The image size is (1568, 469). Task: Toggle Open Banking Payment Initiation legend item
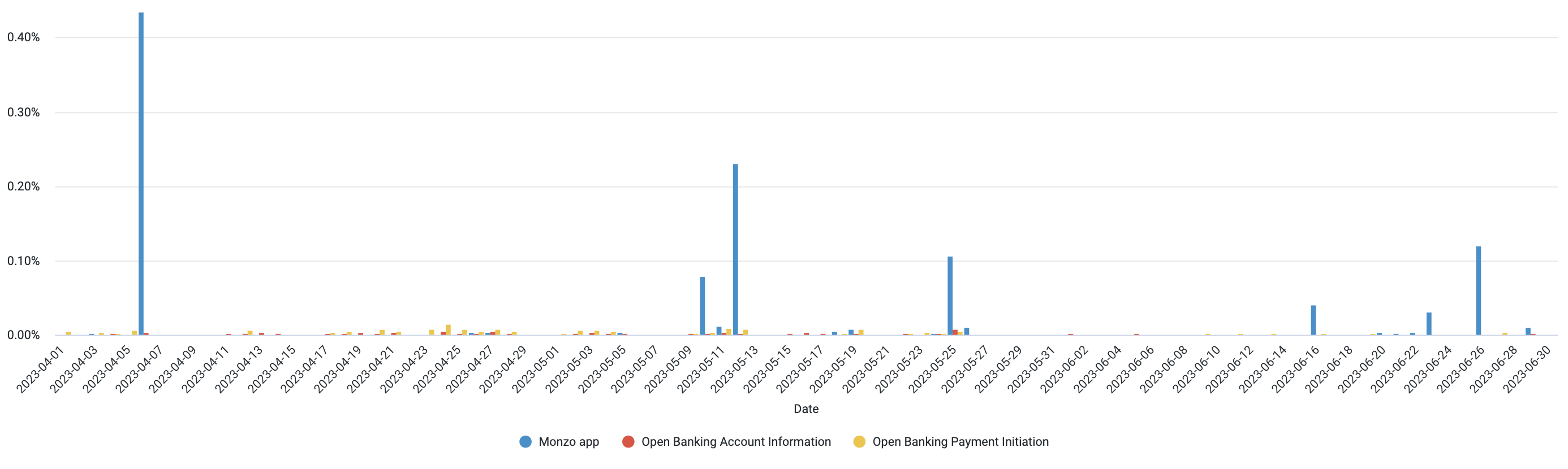(951, 442)
